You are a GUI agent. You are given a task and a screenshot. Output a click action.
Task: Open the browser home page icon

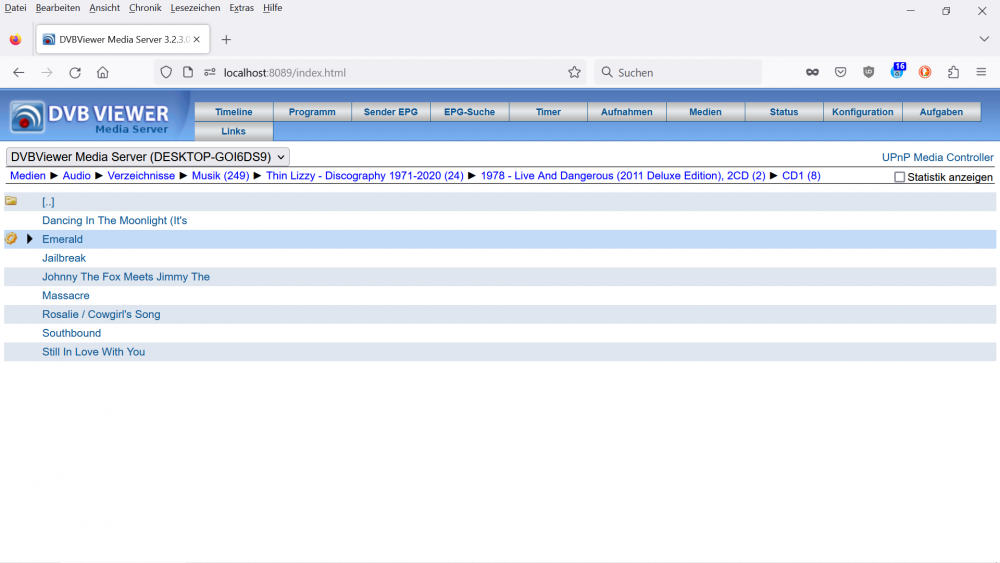click(103, 73)
